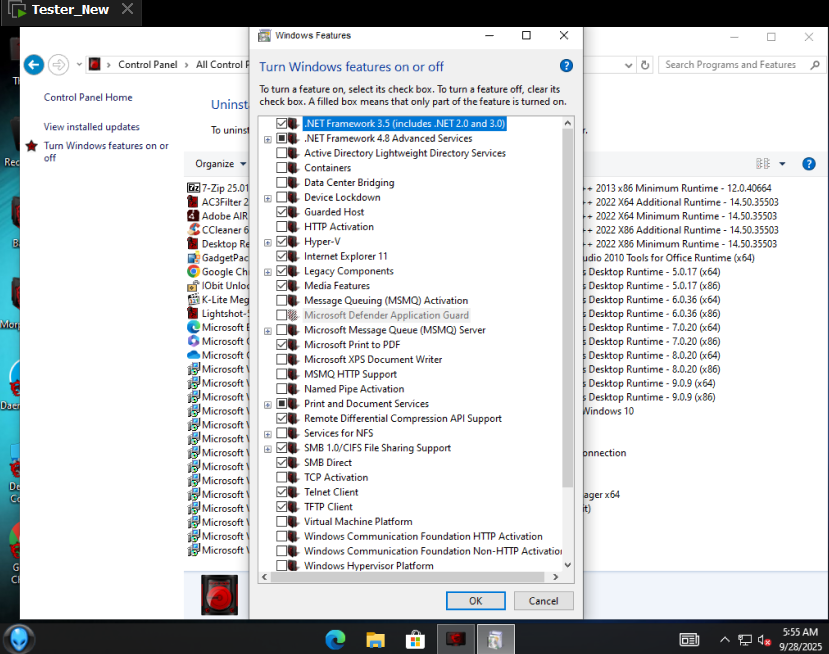Show hidden tray icons chevron
The height and width of the screenshot is (654, 829).
[x=725, y=640]
